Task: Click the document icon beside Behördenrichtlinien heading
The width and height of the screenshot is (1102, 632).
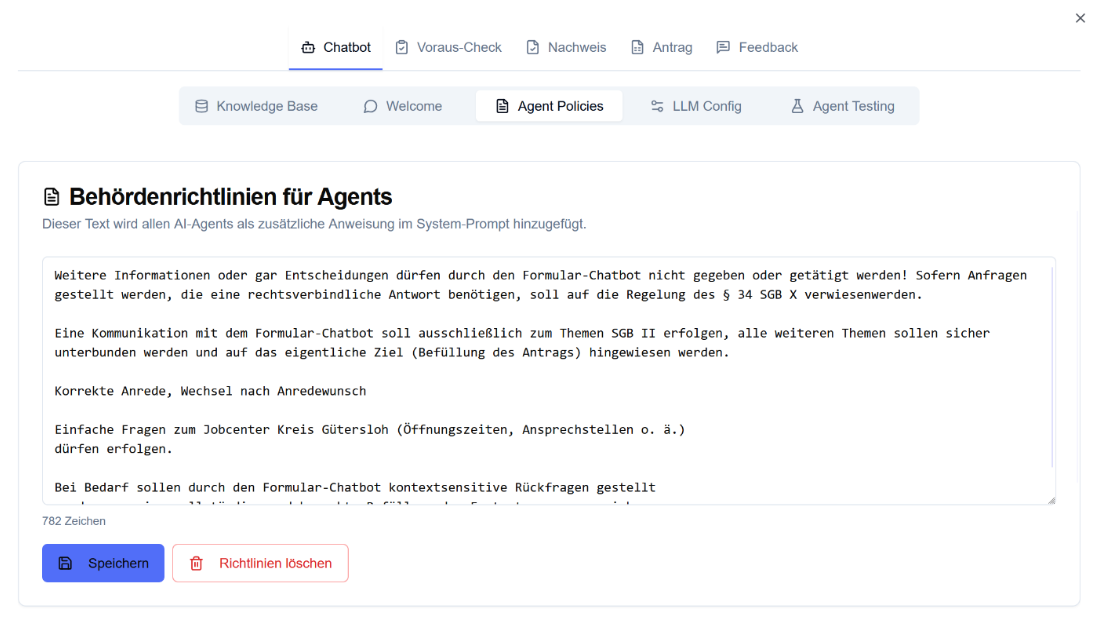Action: coord(52,197)
